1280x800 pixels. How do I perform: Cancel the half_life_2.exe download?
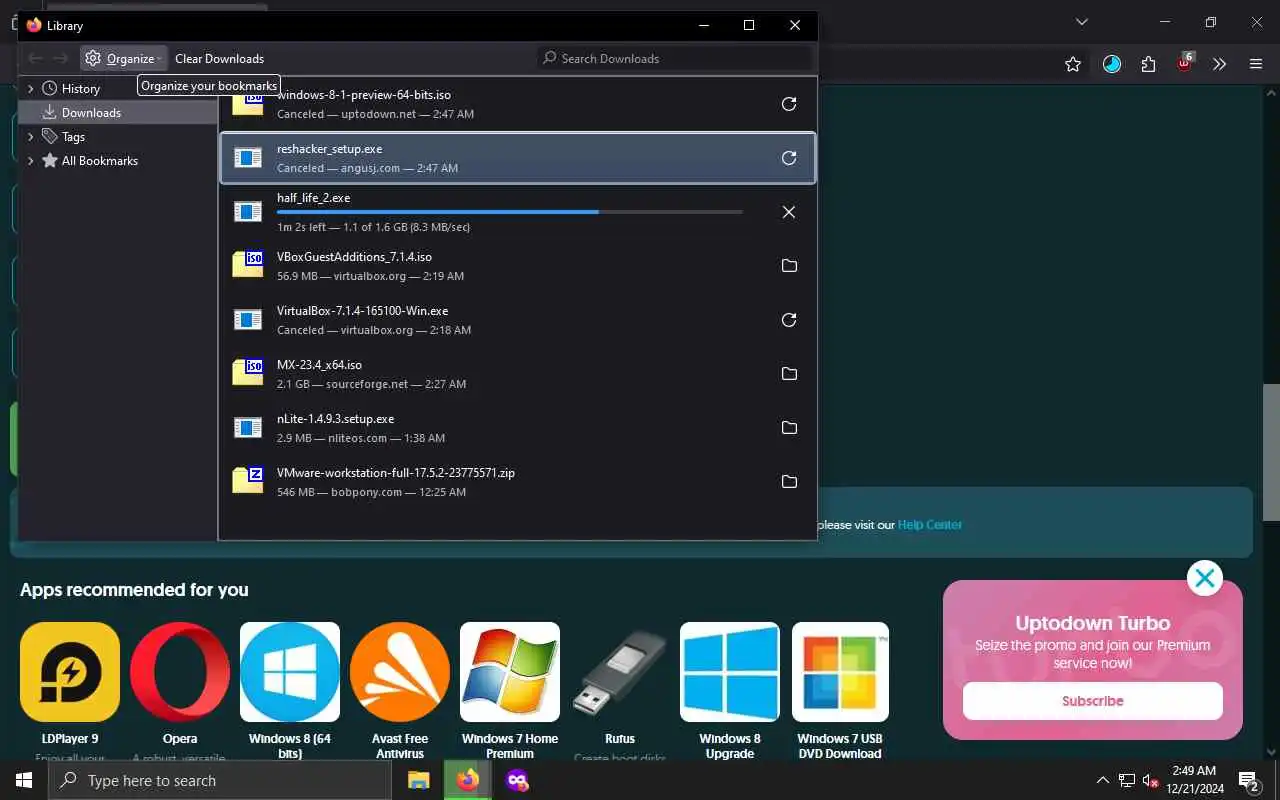point(789,212)
